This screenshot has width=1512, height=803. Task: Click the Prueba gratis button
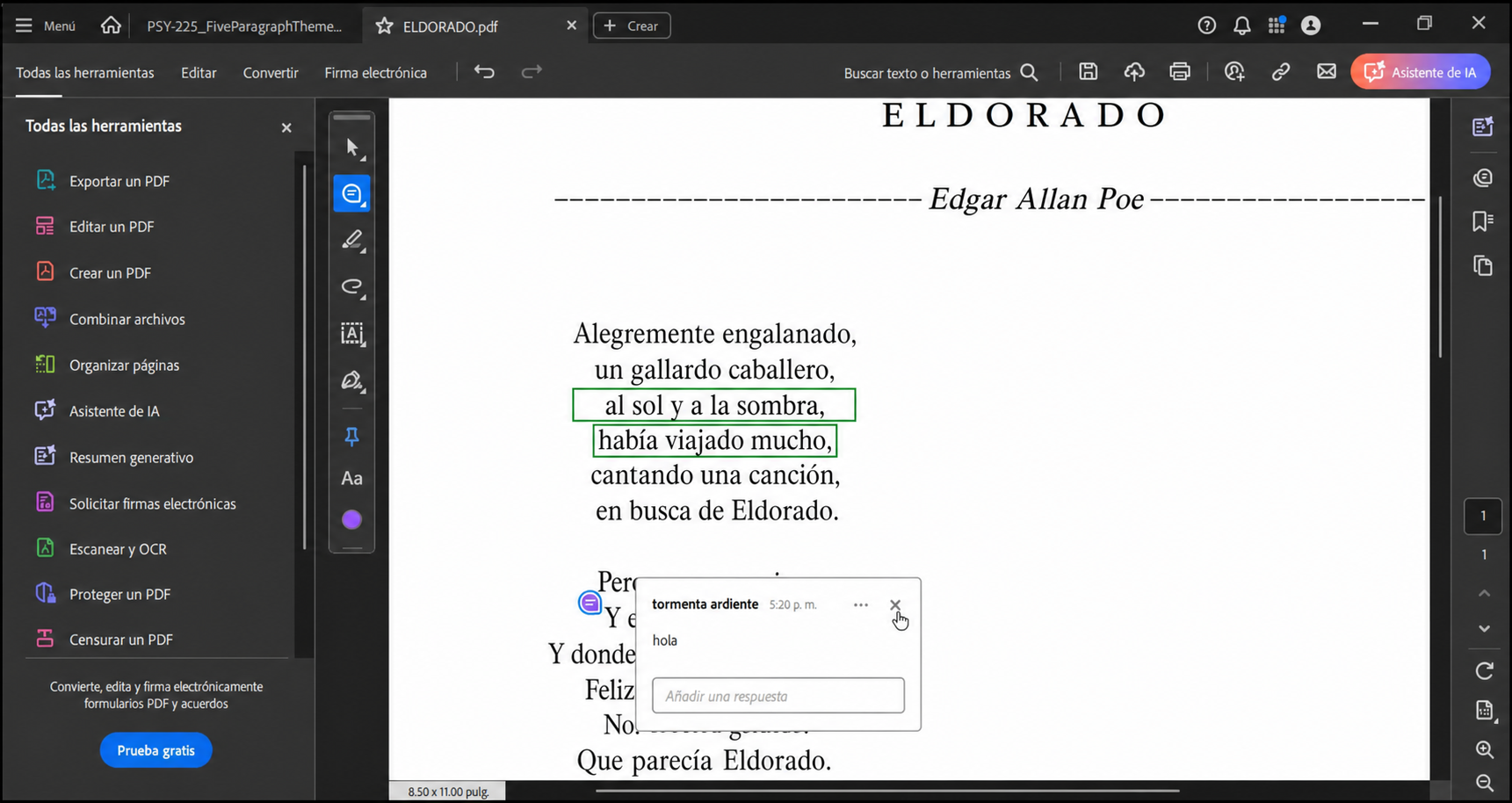[156, 750]
